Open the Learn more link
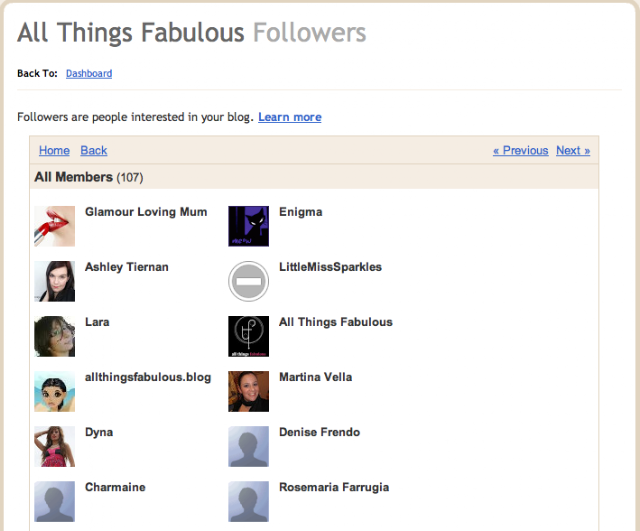The width and height of the screenshot is (640, 531). point(290,117)
